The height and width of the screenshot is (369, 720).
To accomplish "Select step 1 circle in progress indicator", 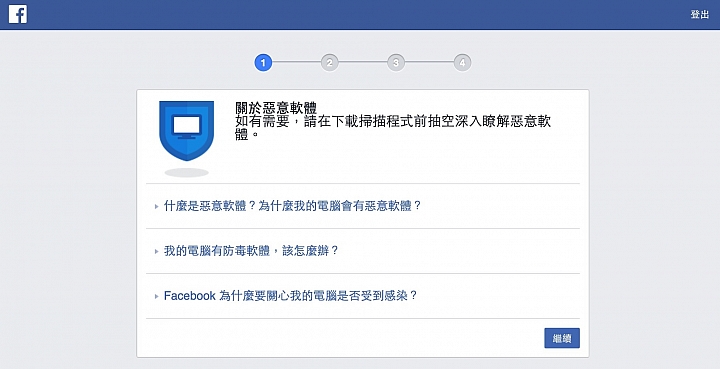I will (263, 62).
